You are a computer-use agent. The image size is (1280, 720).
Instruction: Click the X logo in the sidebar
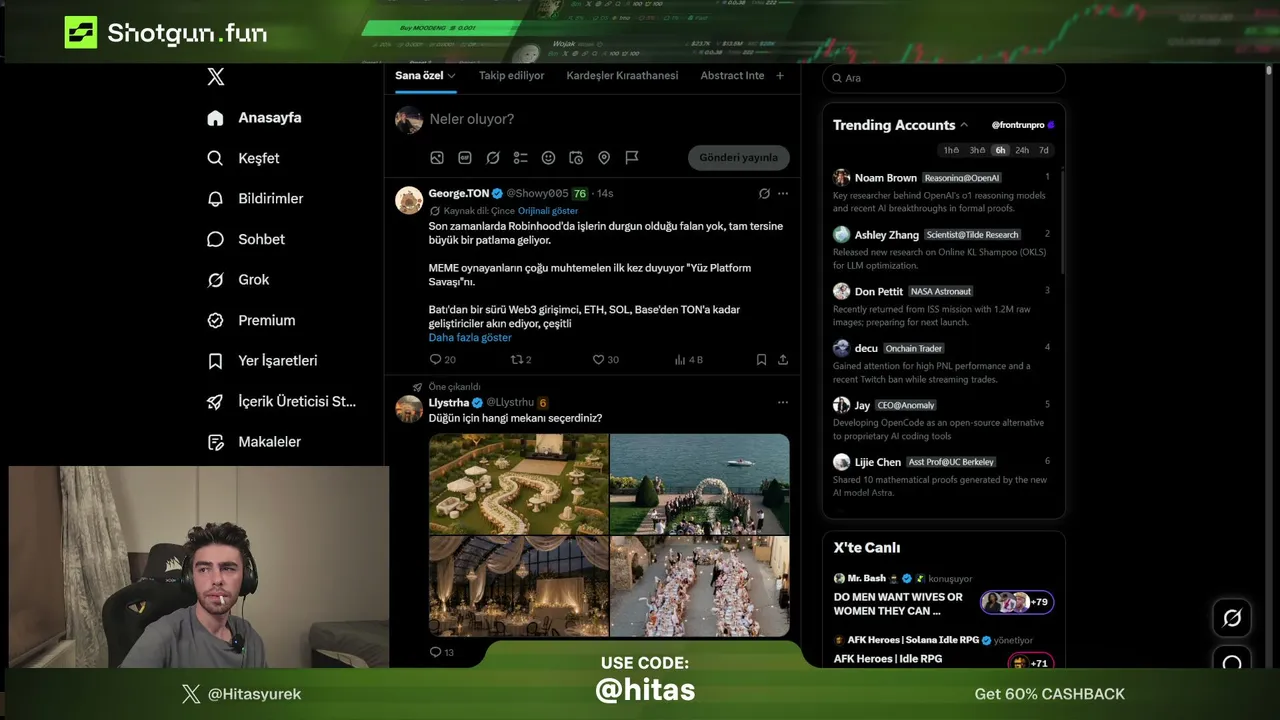click(x=215, y=77)
